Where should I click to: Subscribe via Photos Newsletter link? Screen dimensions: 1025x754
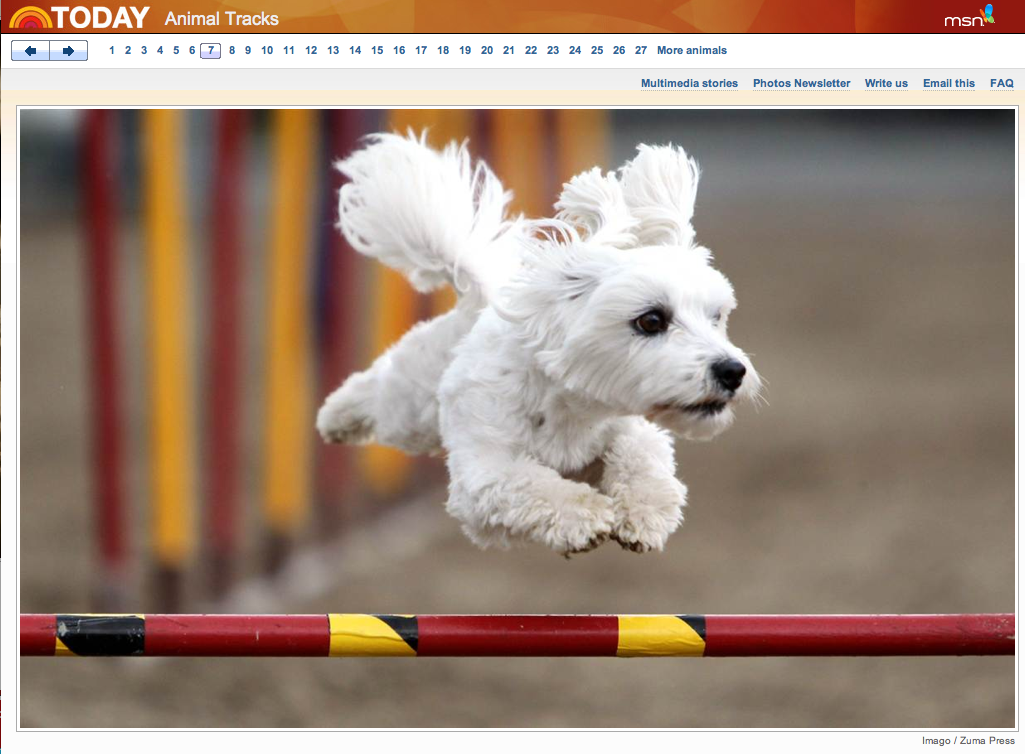click(x=801, y=84)
